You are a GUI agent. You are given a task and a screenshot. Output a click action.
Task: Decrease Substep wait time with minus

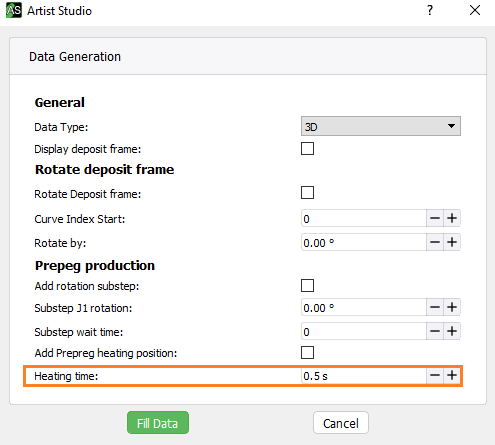click(435, 331)
